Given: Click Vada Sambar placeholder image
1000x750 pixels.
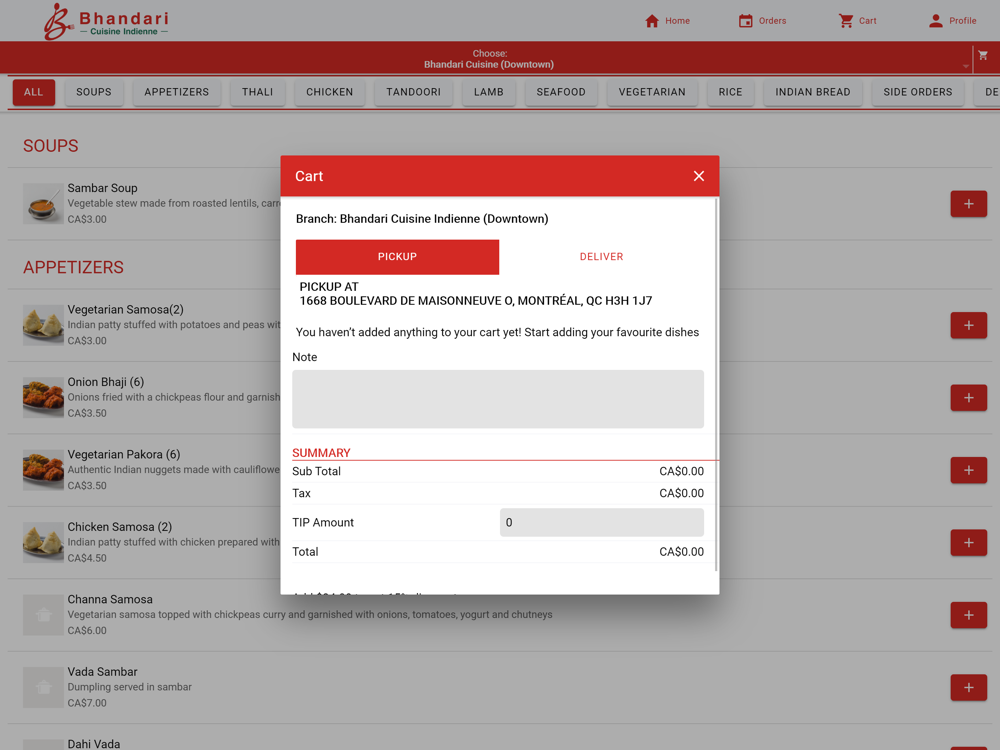Looking at the screenshot, I should [43, 688].
